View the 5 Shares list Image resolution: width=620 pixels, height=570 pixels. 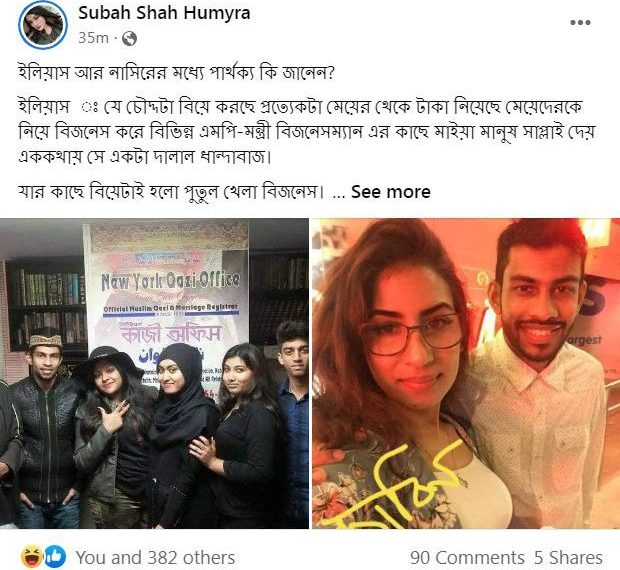click(568, 558)
